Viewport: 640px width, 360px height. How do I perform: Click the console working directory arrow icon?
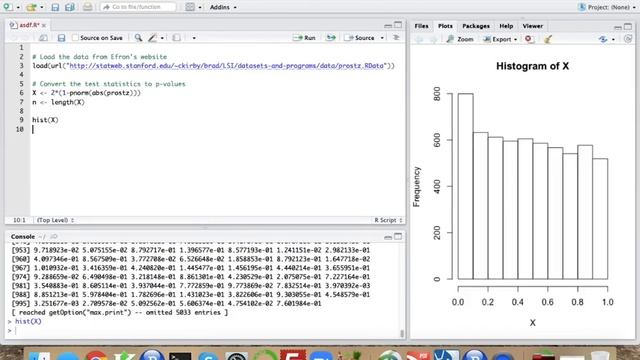[x=53, y=237]
